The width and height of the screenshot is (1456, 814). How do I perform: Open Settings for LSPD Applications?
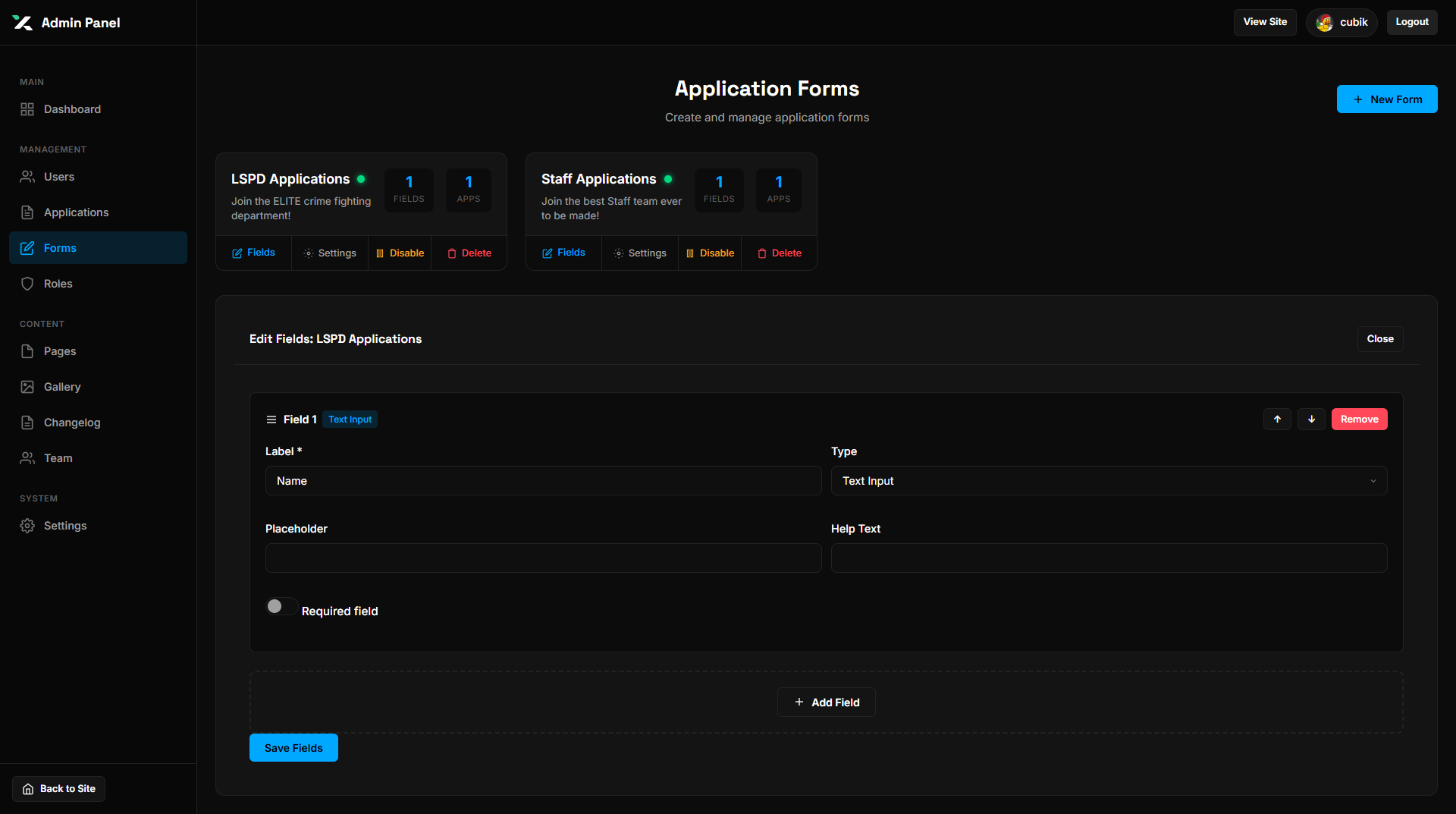click(x=330, y=253)
